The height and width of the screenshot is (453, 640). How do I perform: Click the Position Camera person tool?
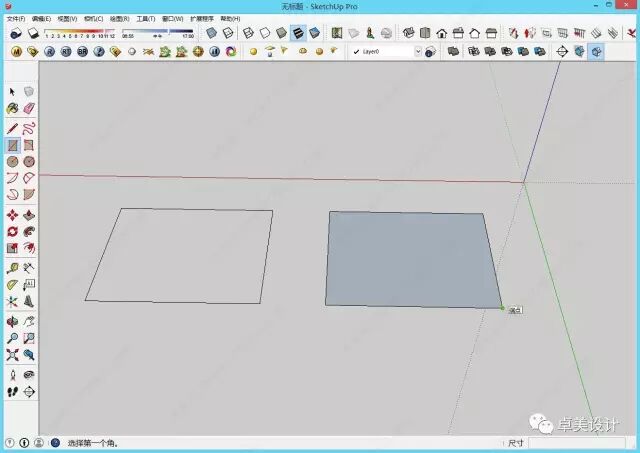click(12, 375)
